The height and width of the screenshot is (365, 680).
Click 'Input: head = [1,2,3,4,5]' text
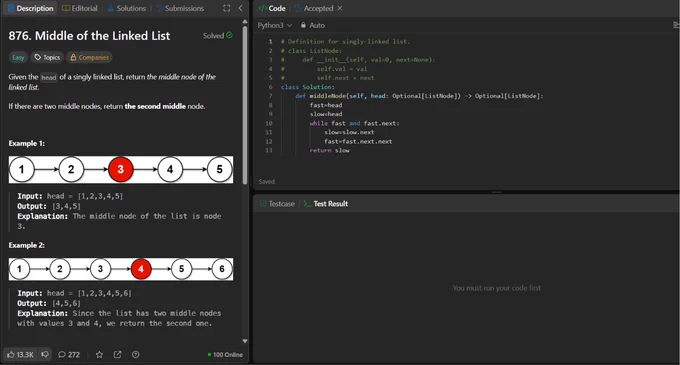pos(70,196)
